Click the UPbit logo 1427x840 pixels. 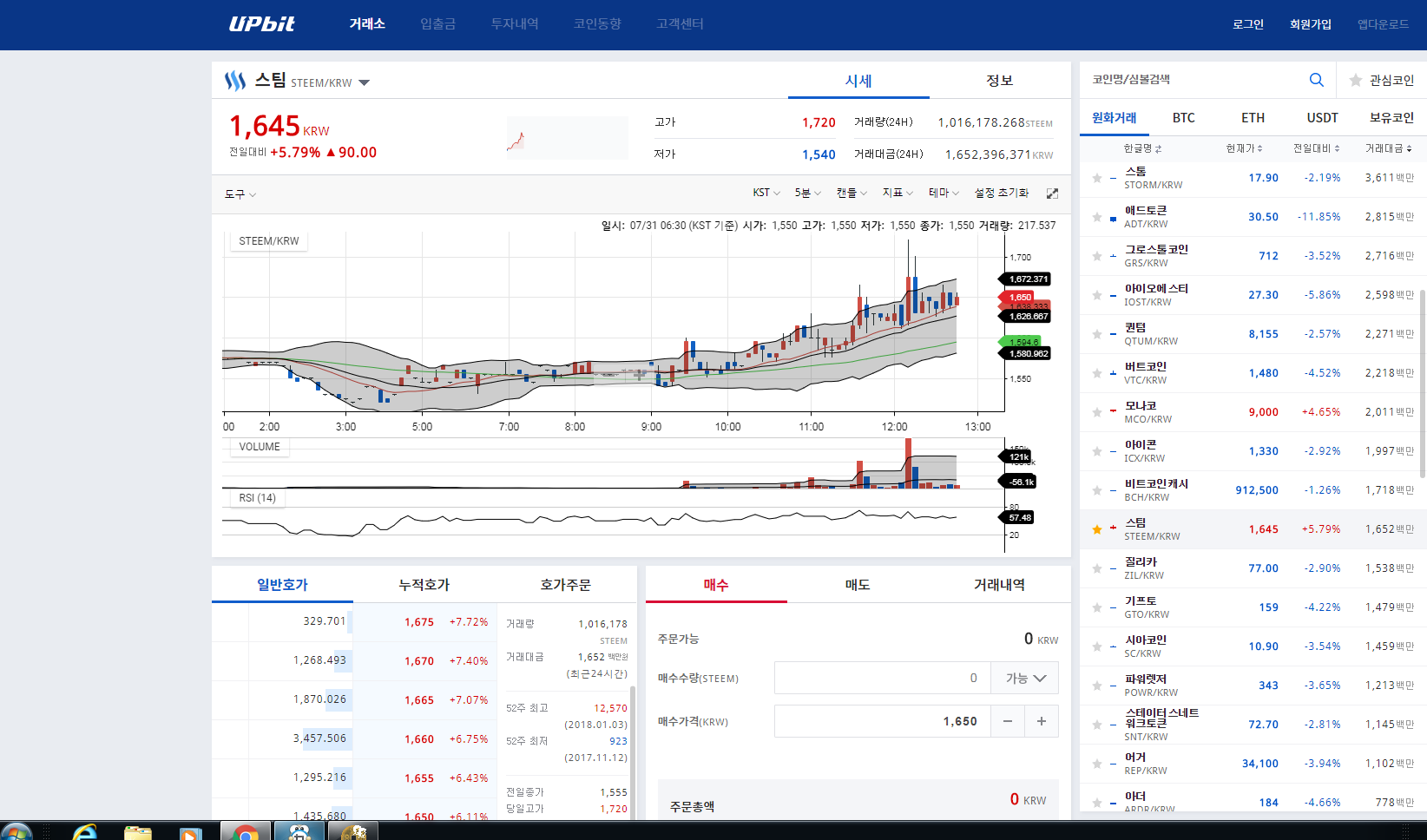pyautogui.click(x=261, y=24)
